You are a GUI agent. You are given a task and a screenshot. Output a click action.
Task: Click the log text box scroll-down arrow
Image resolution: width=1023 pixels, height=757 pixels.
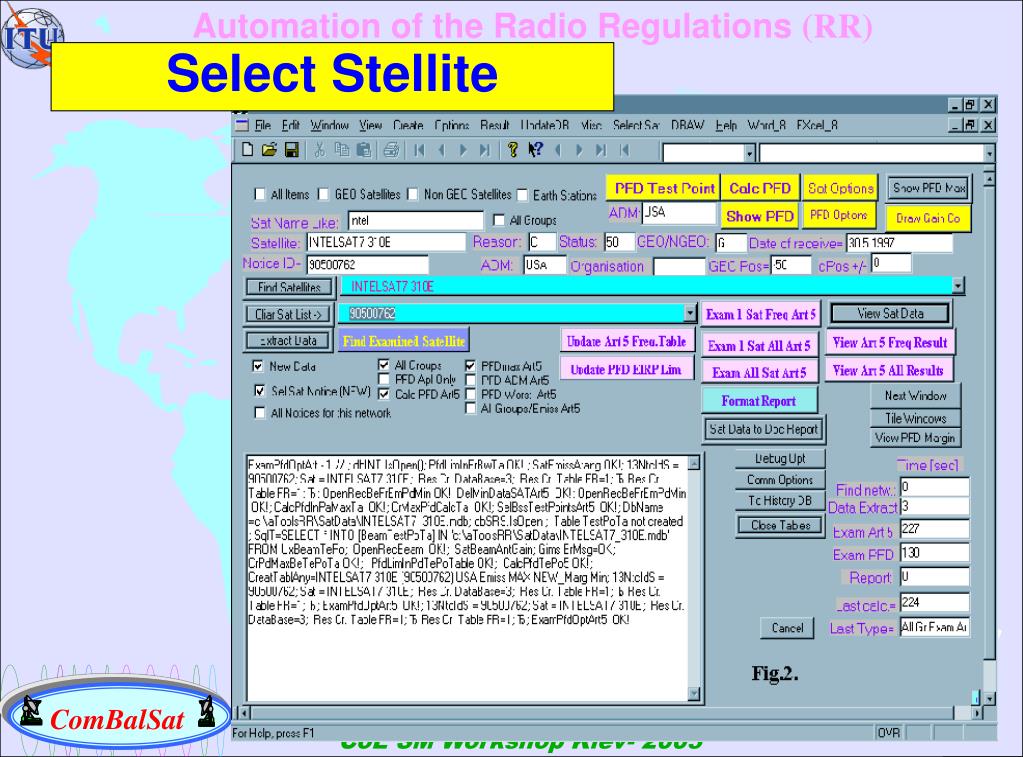pos(694,694)
